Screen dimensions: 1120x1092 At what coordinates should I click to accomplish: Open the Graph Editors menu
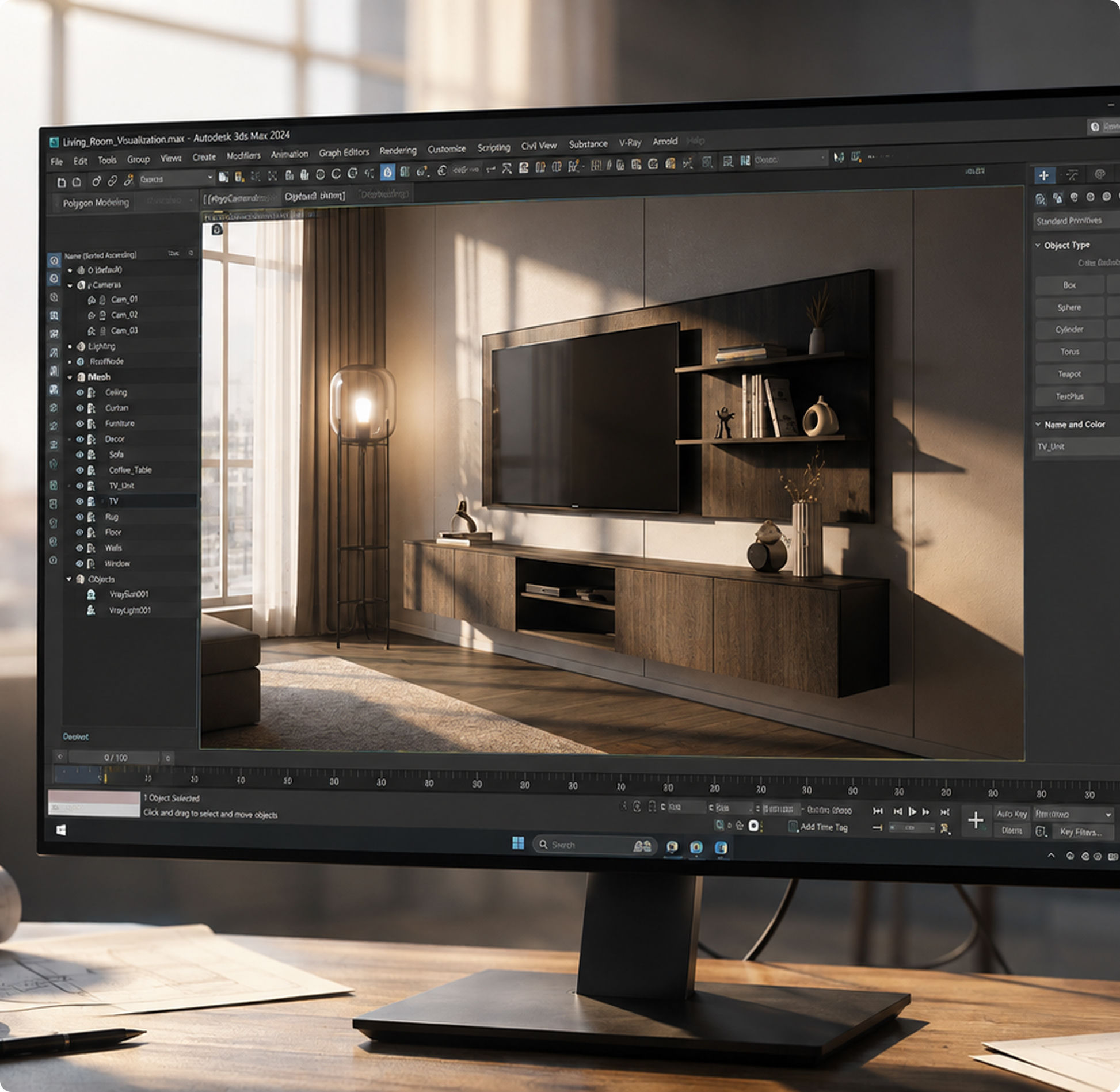pyautogui.click(x=344, y=152)
